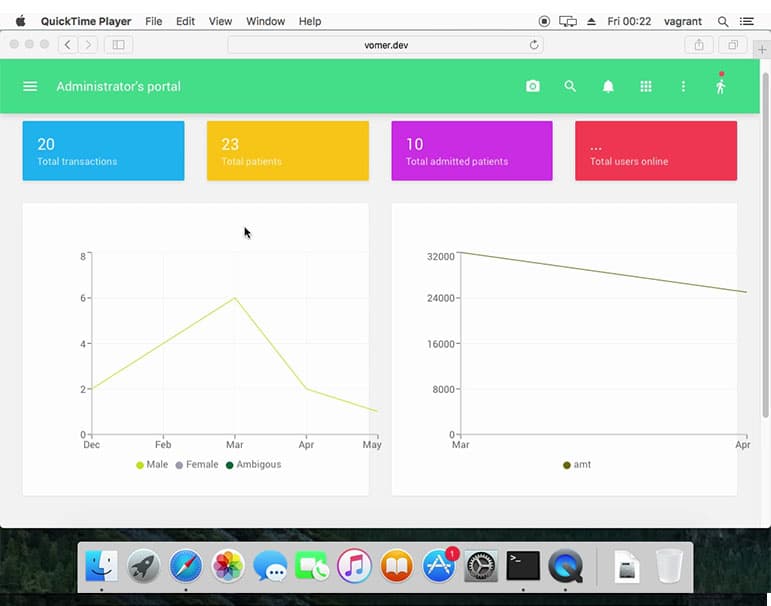Show all tabs overview button
771x606 pixels.
click(733, 45)
